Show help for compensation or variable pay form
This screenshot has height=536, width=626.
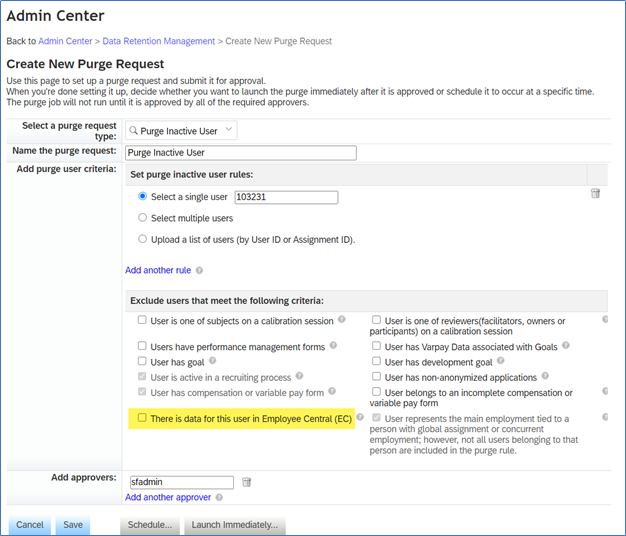332,391
